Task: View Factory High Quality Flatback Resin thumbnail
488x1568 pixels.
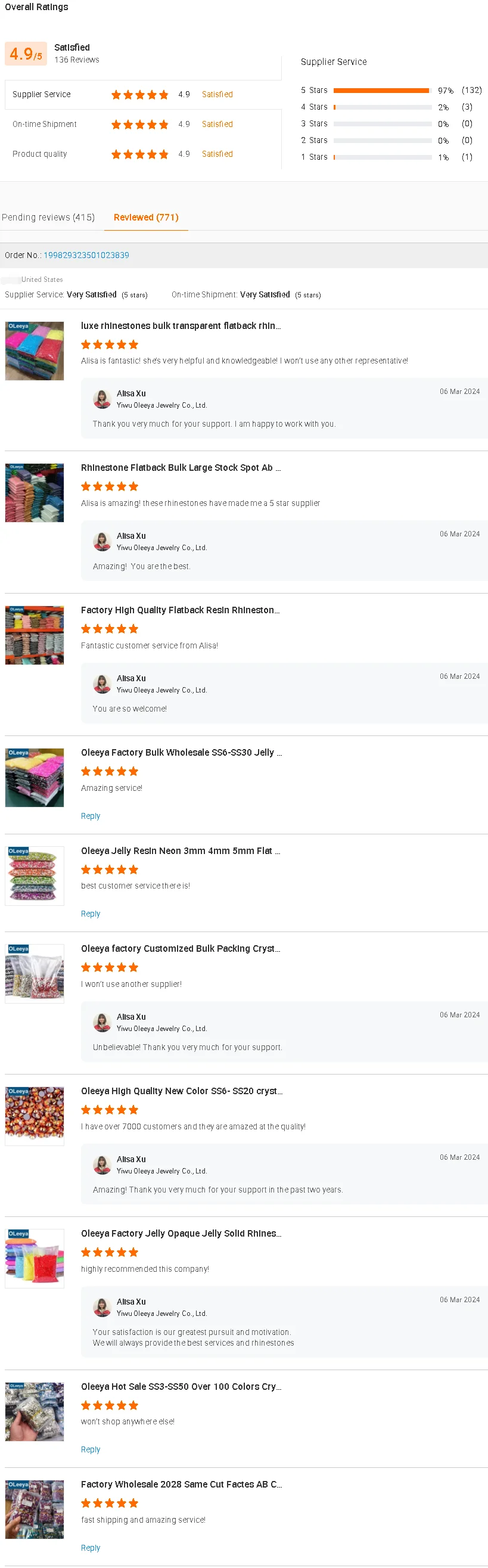Action: point(35,635)
